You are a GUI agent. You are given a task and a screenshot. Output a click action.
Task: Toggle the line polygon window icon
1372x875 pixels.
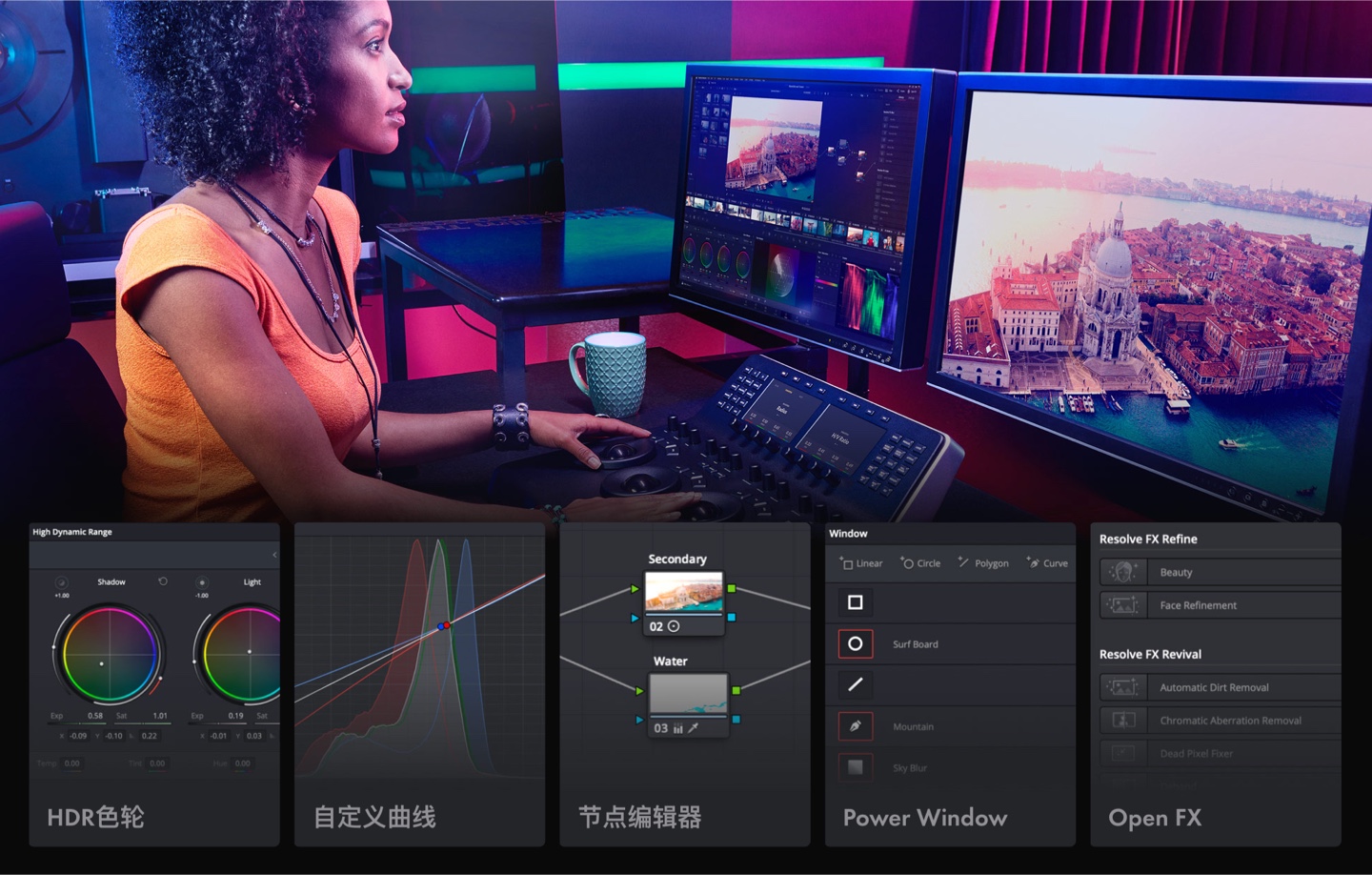click(856, 684)
